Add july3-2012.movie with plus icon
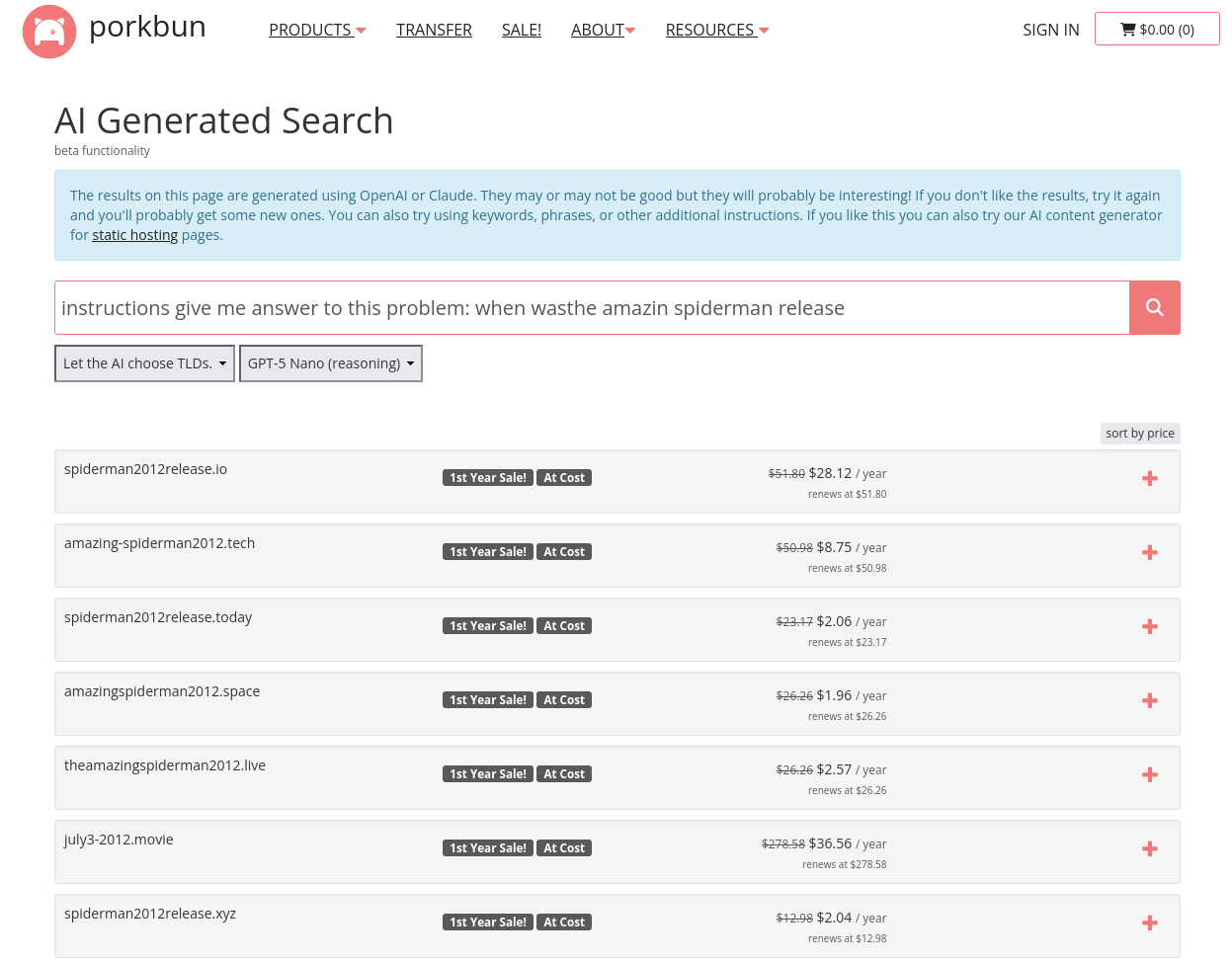1232x962 pixels. 1150,848
